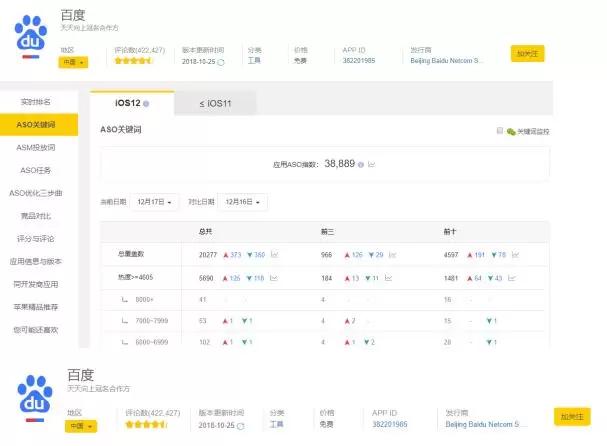Open the 中国 region dropdown in top header
The width and height of the screenshot is (607, 446).
click(x=74, y=62)
